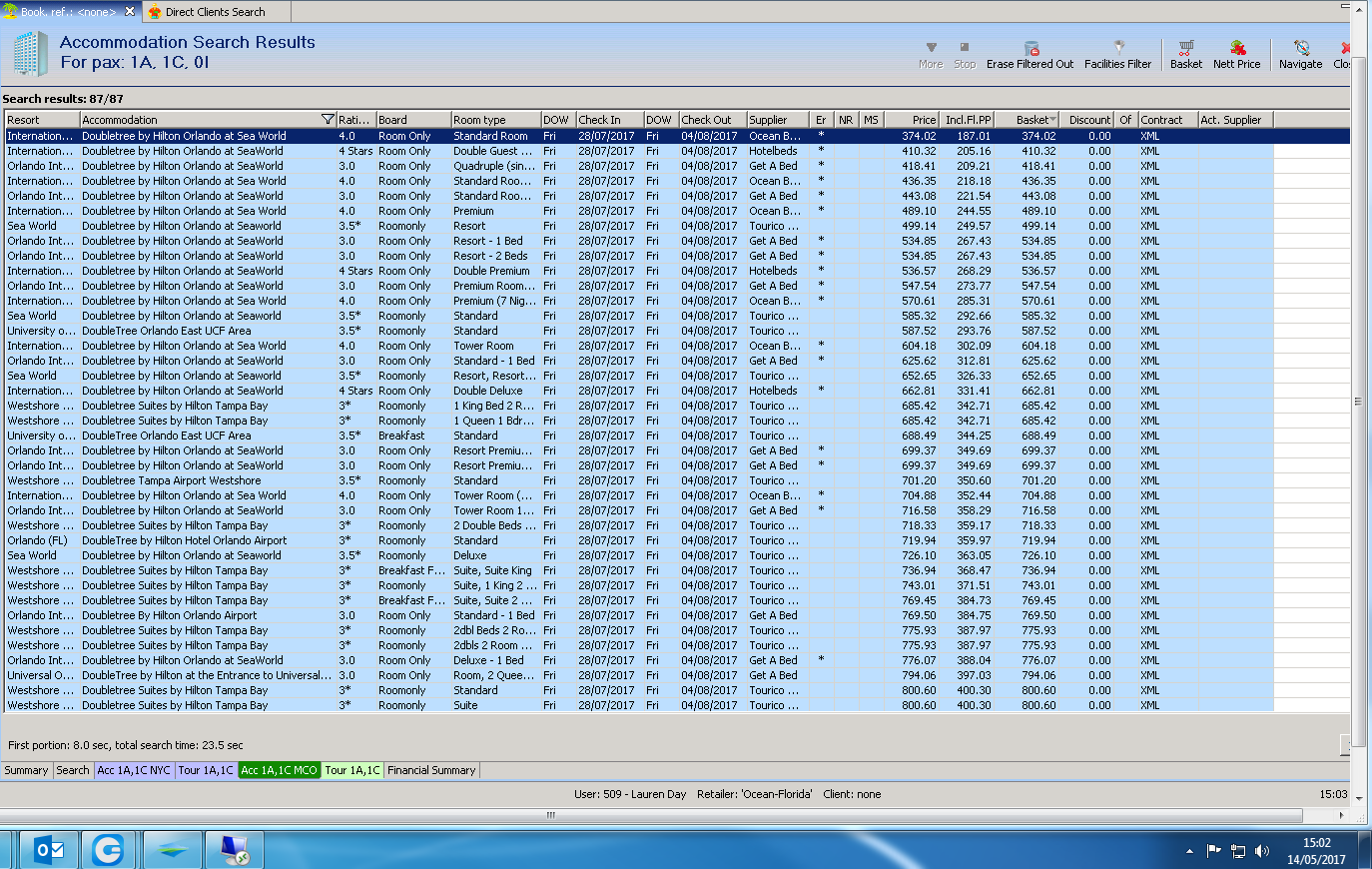The width and height of the screenshot is (1372, 869).
Task: Click the 'Double Premium' room type cell
Action: (495, 271)
